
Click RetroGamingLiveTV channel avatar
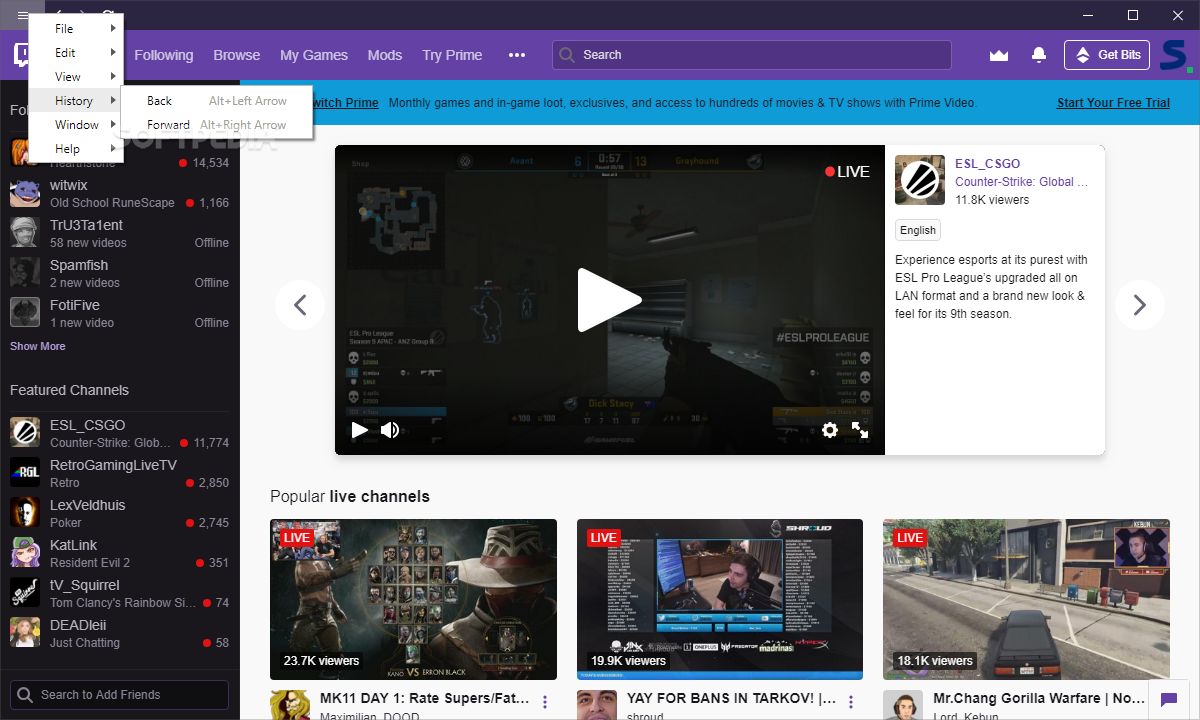click(x=25, y=473)
